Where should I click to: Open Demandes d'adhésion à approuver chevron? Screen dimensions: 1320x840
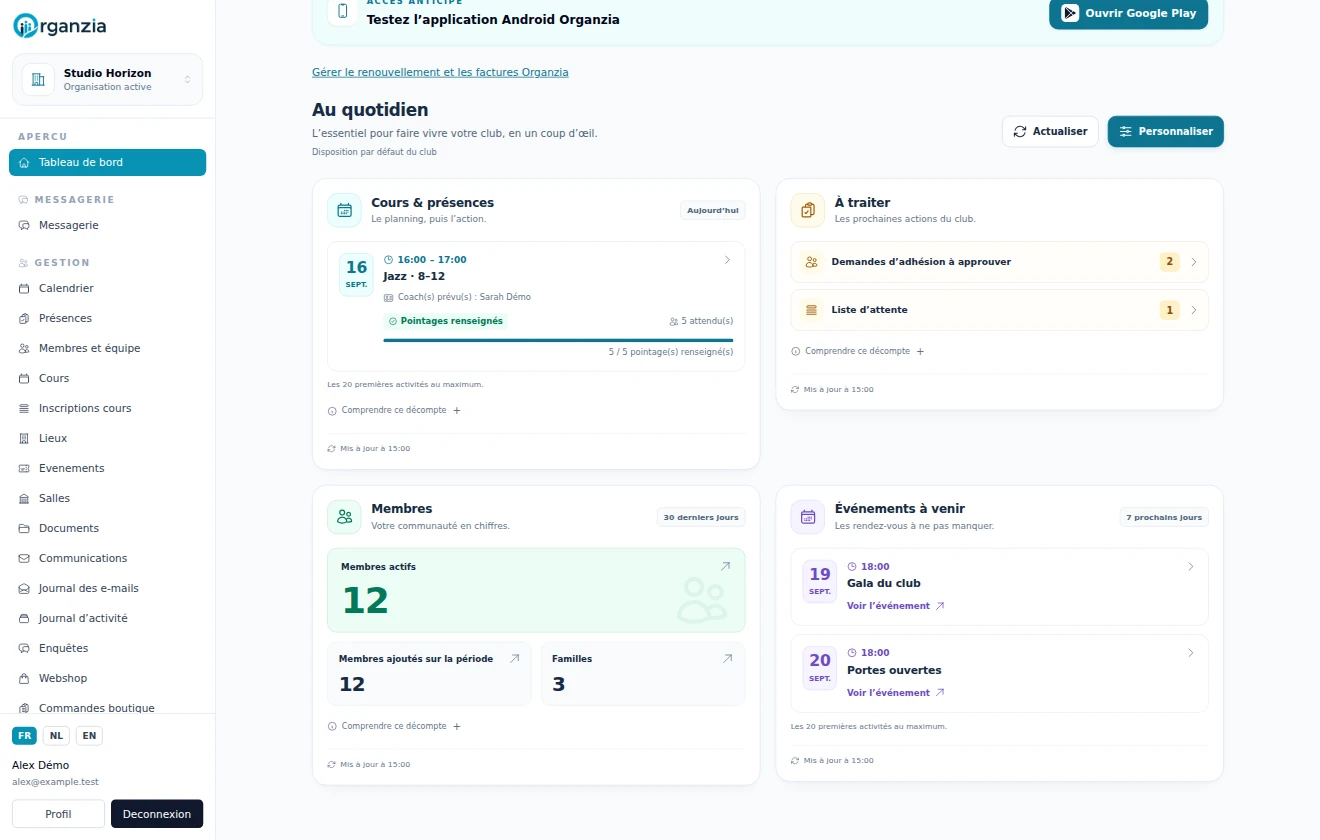pyautogui.click(x=1194, y=262)
